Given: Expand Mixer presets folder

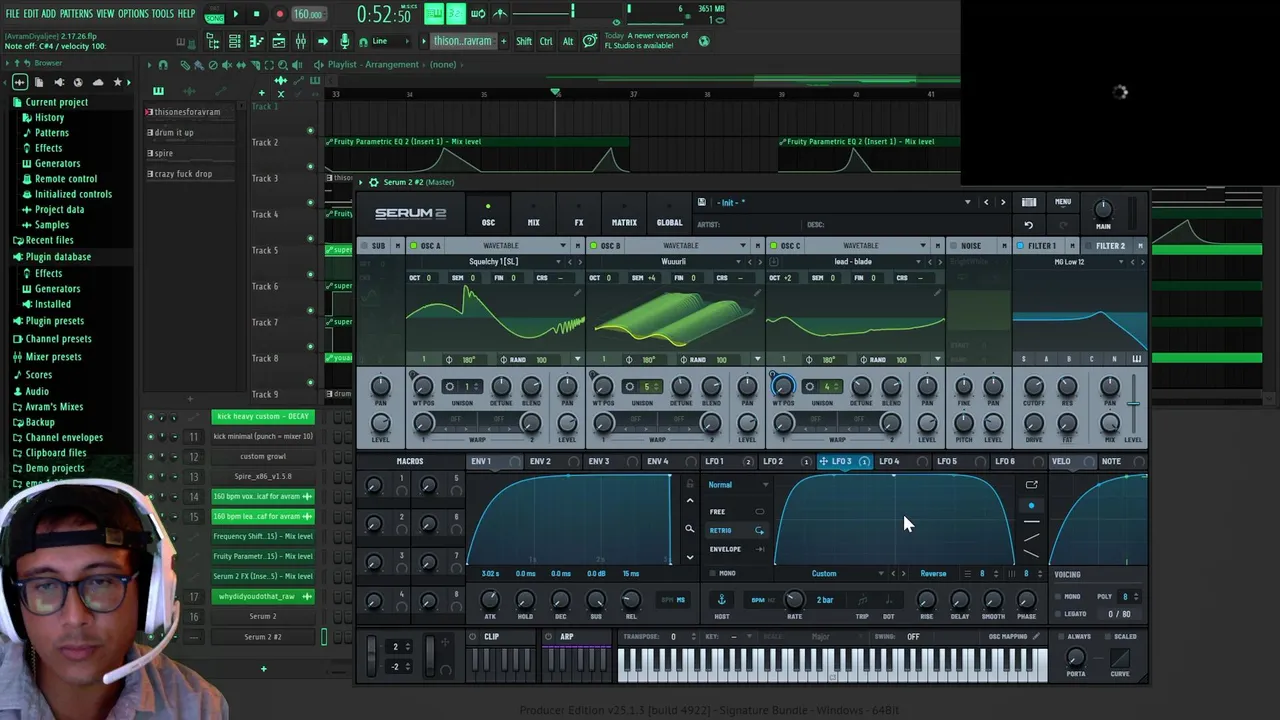Looking at the screenshot, I should click(53, 357).
